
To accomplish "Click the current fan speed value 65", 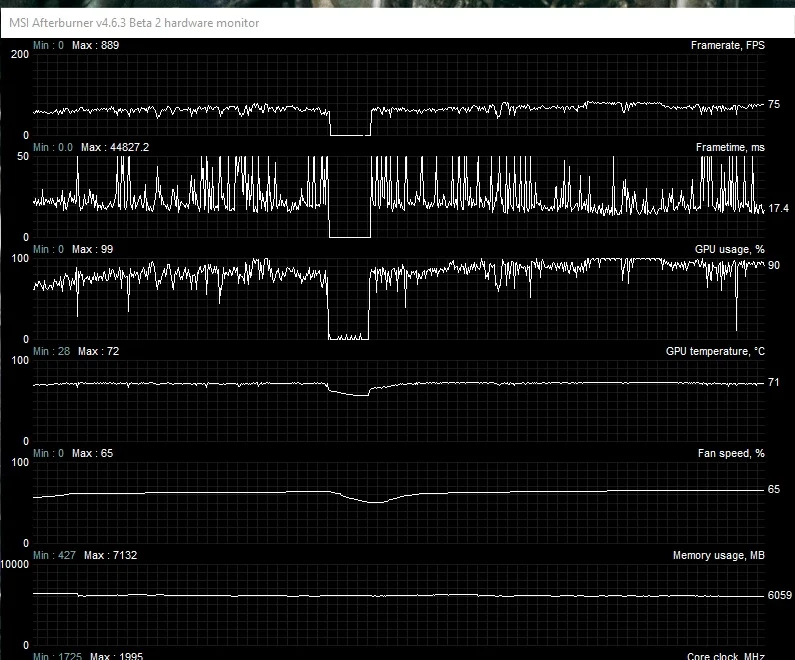I will (774, 490).
